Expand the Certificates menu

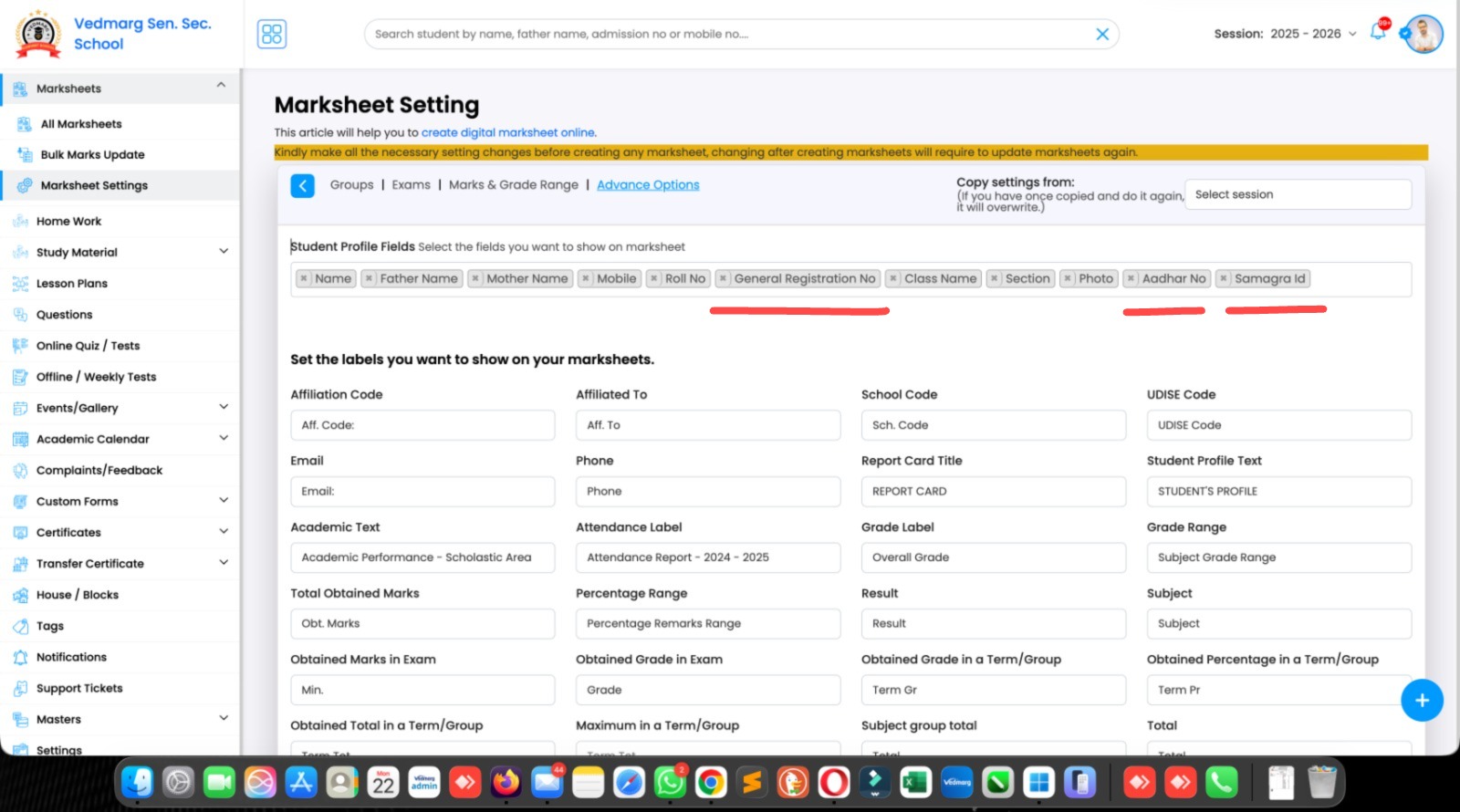pyautogui.click(x=224, y=531)
